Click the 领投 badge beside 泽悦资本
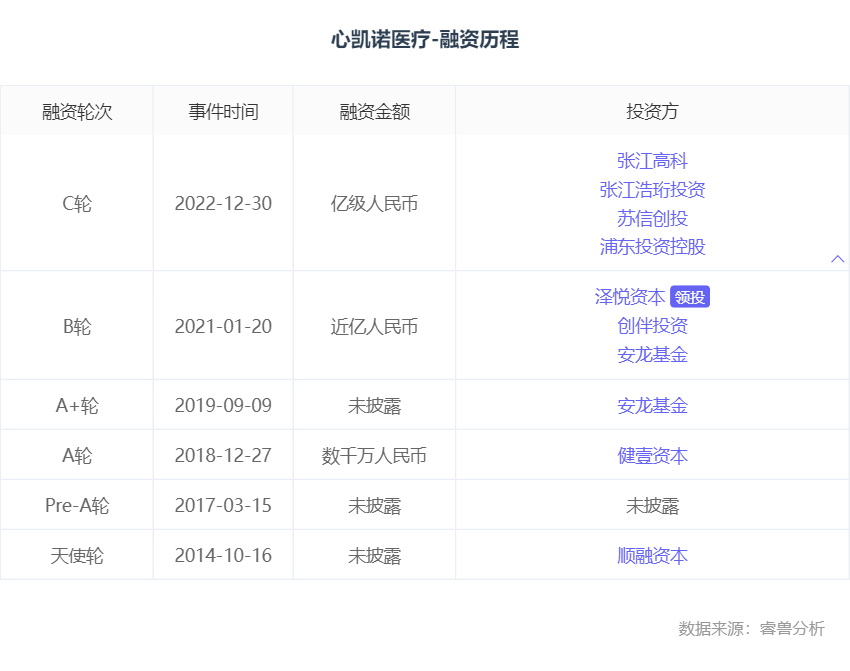This screenshot has height=671, width=850. [690, 297]
